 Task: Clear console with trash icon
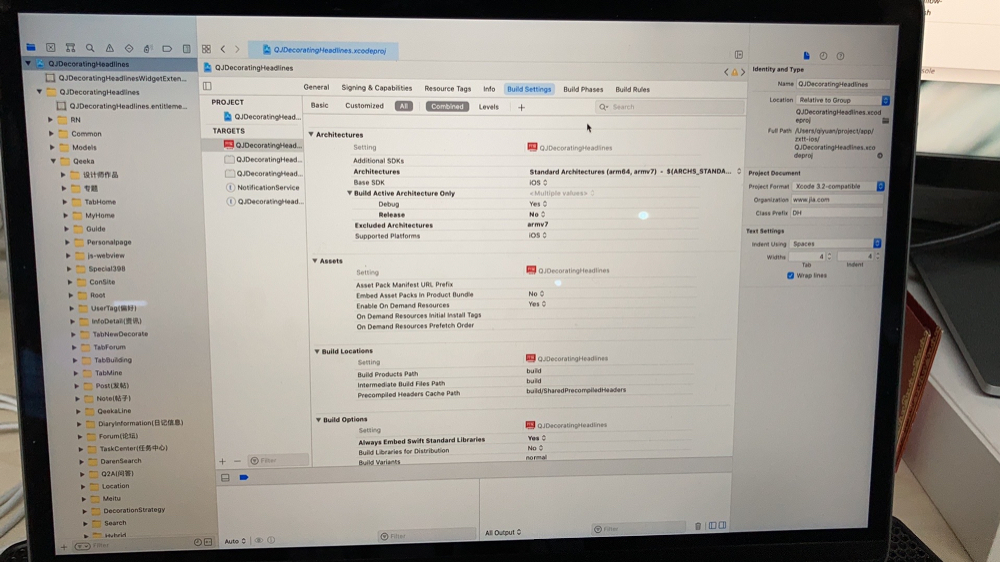698,526
